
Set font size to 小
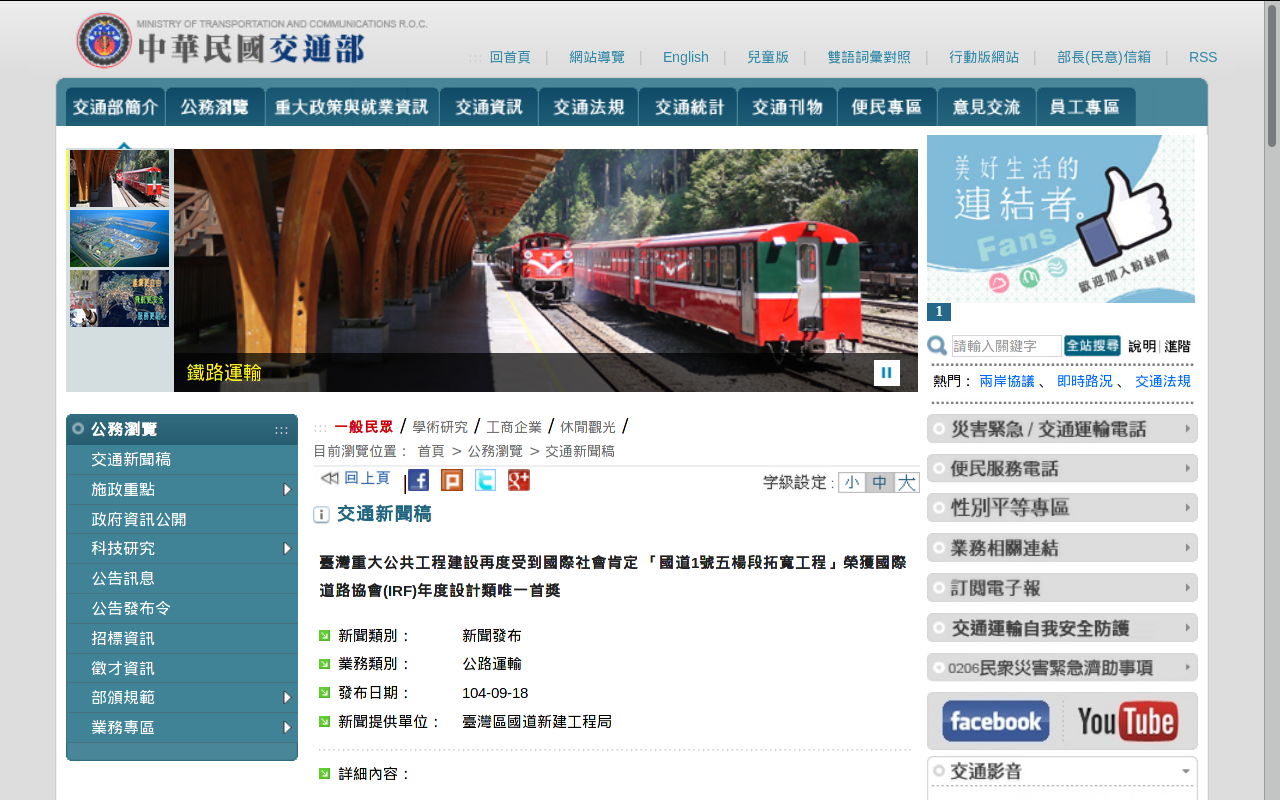851,482
